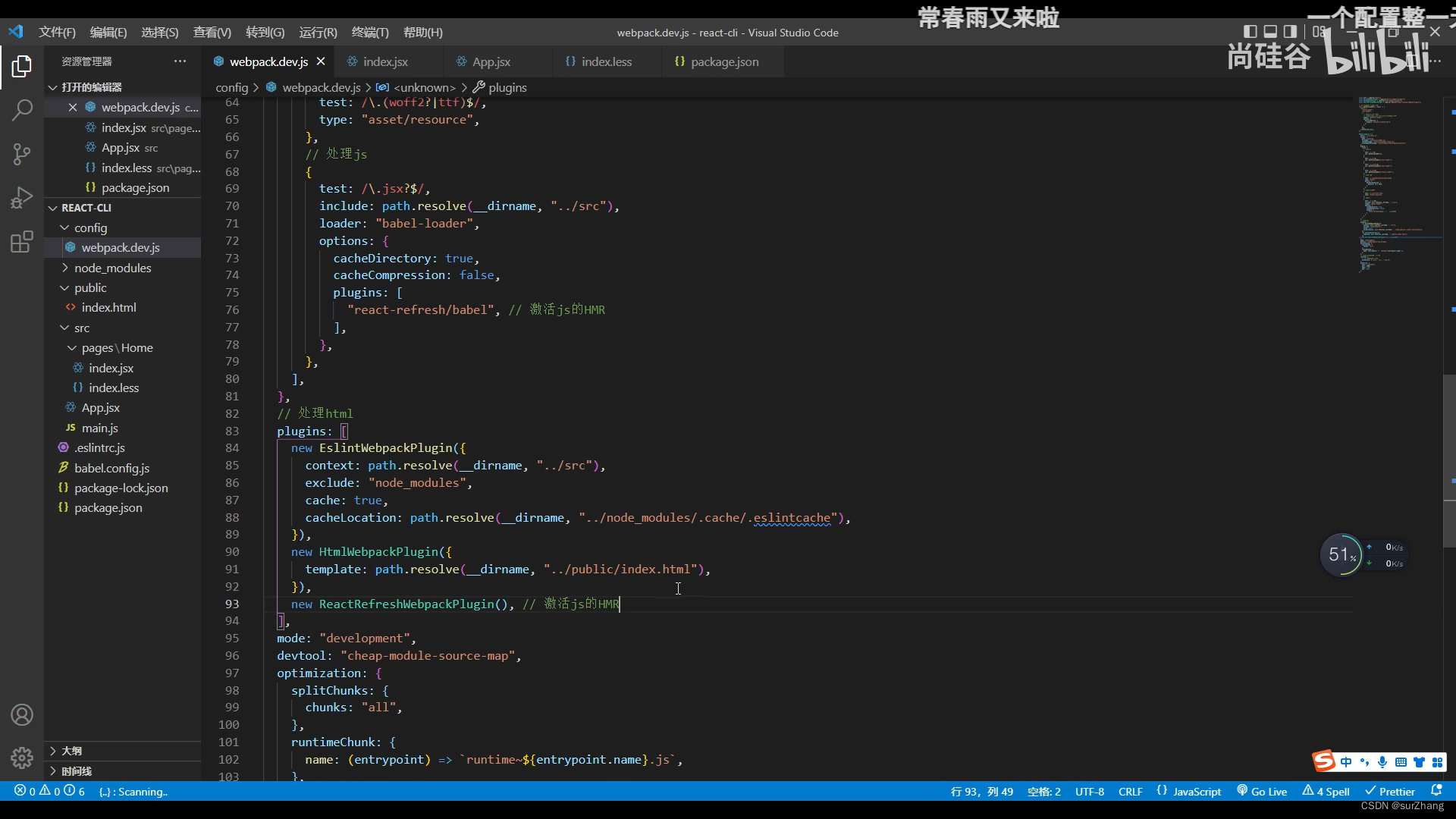
Task: Click the Scanning status item
Action: tap(133, 791)
